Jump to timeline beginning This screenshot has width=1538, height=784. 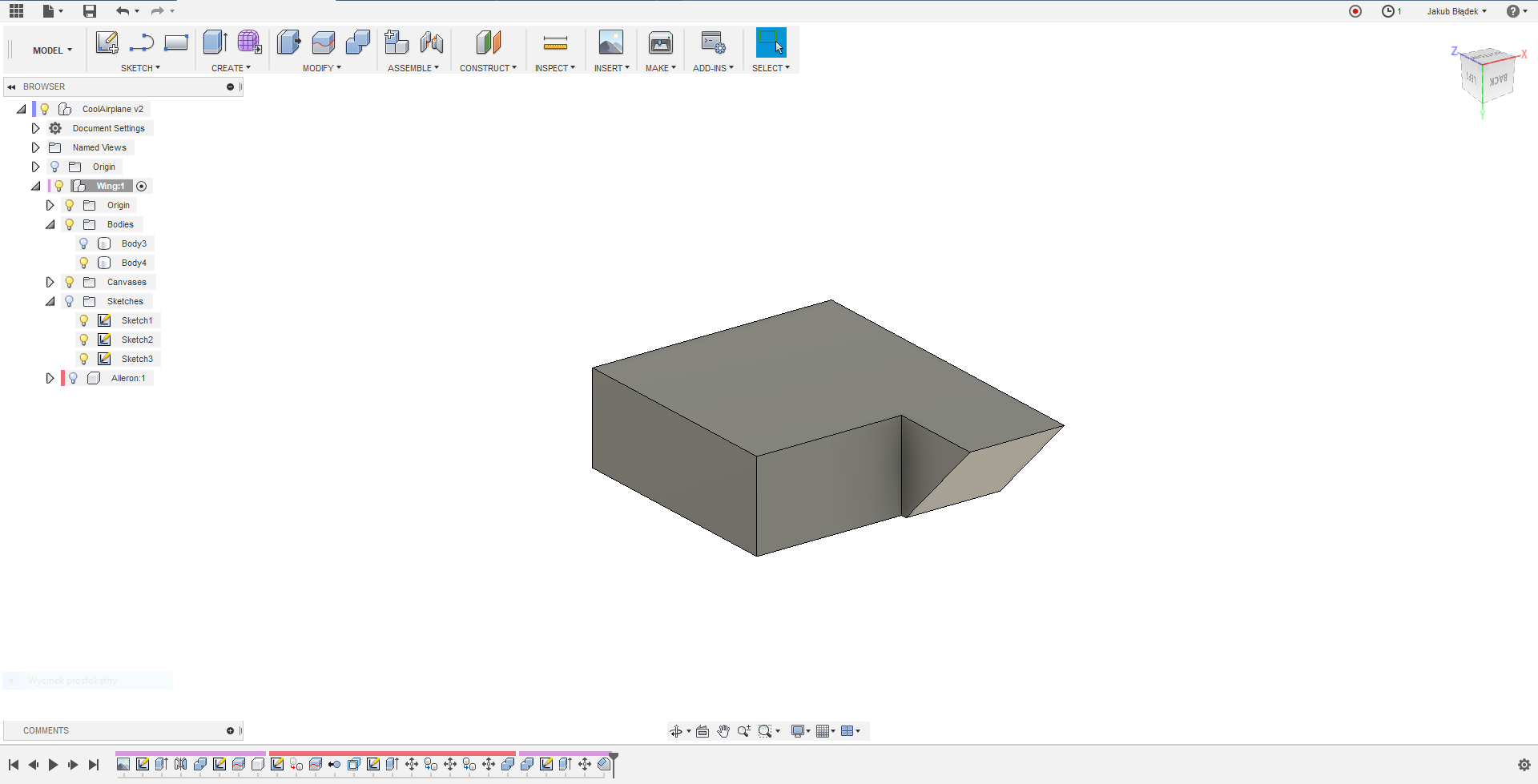pos(14,765)
